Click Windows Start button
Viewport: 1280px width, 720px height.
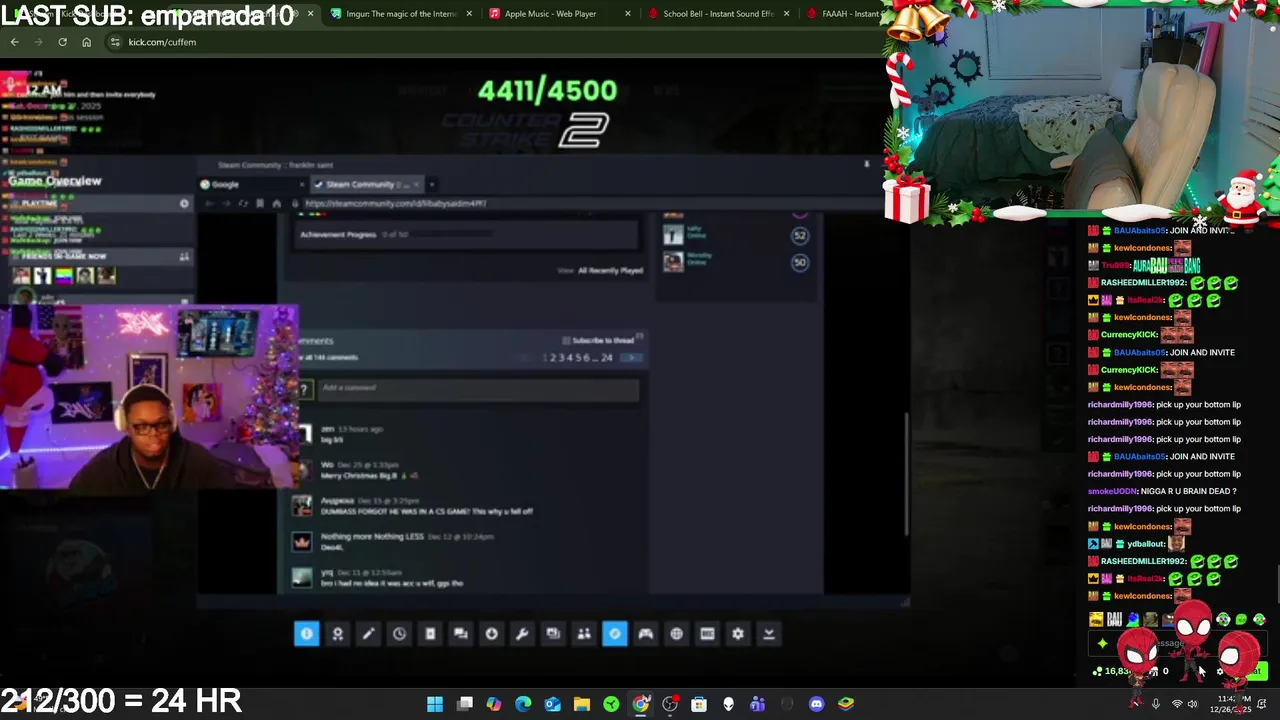pos(435,704)
